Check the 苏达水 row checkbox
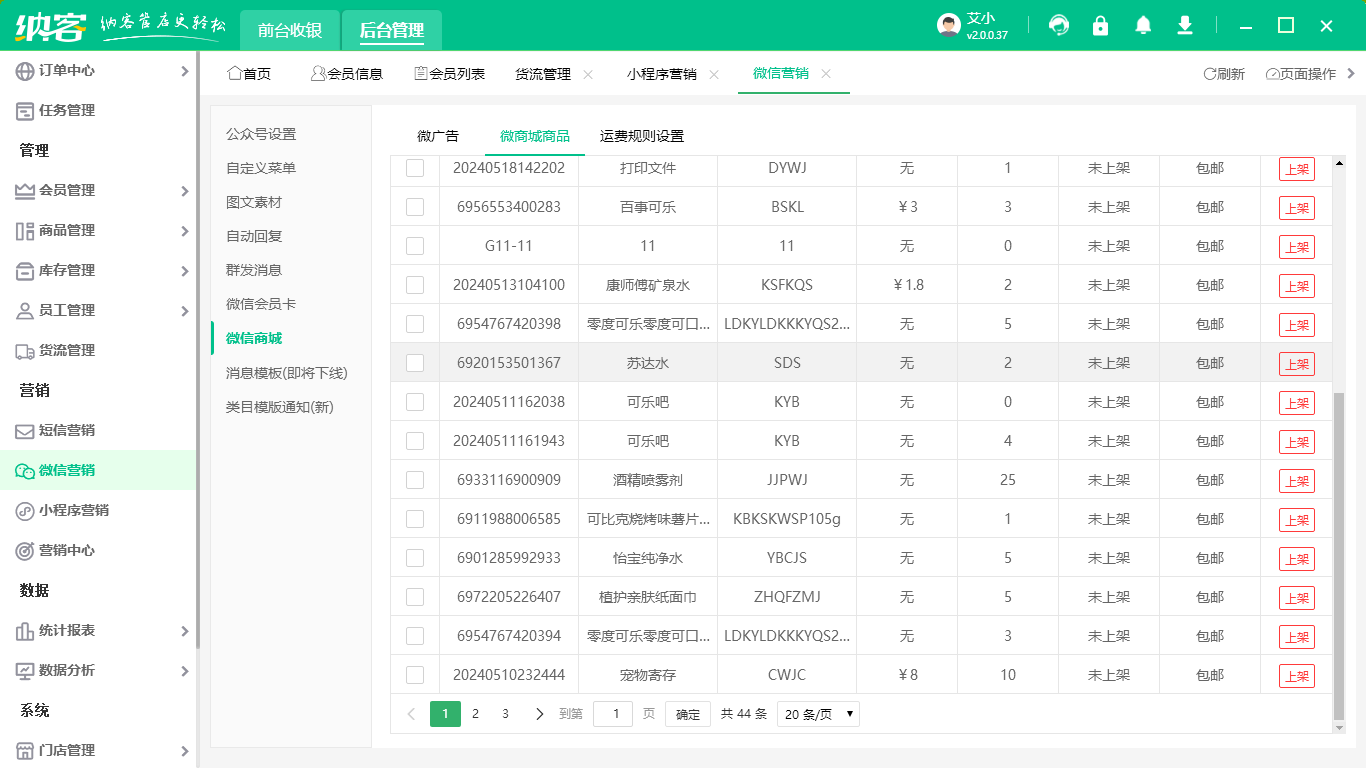The image size is (1366, 768). coord(415,363)
